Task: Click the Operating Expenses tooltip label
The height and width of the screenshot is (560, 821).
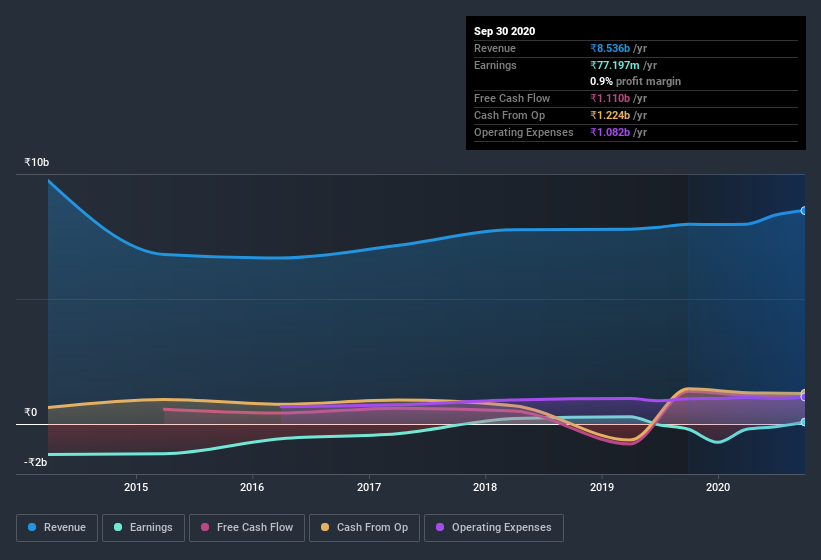Action: click(524, 132)
